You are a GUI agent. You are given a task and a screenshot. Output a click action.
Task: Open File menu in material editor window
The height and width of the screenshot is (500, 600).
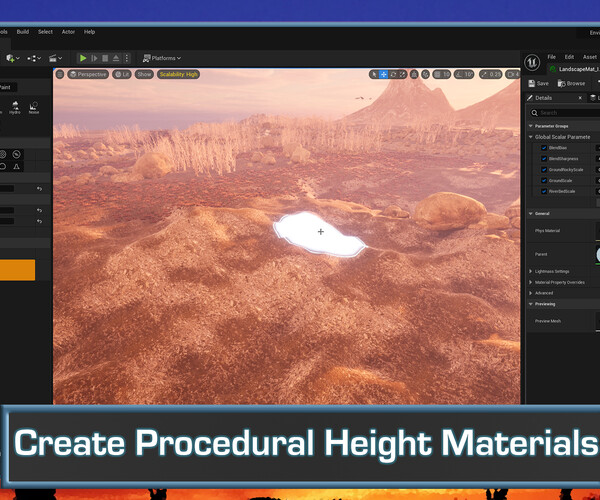click(551, 57)
